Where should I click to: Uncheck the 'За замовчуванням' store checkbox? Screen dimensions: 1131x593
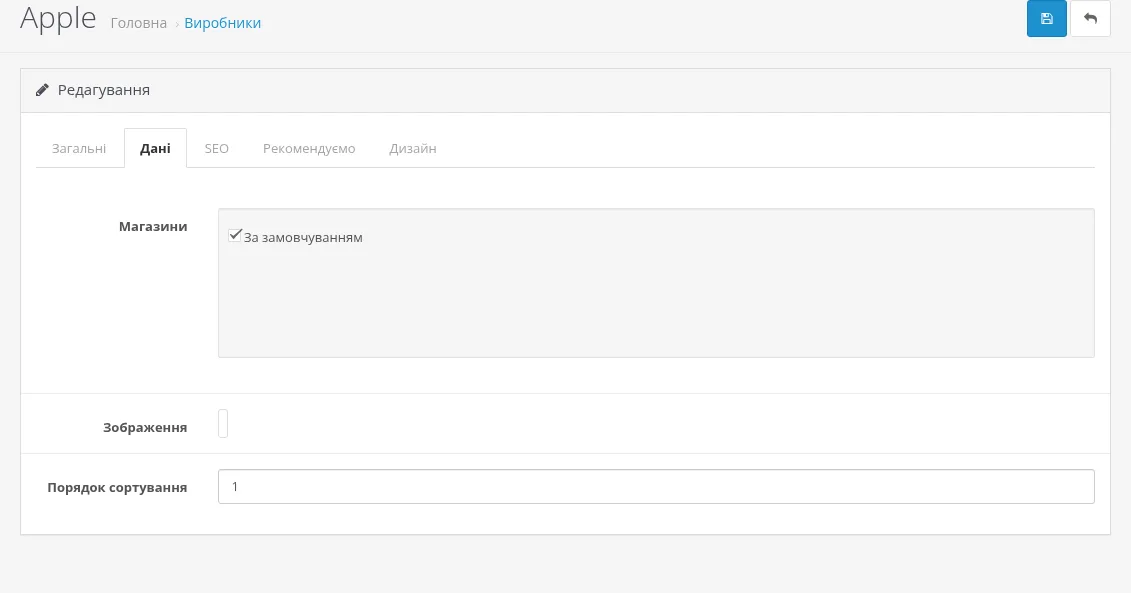[234, 235]
